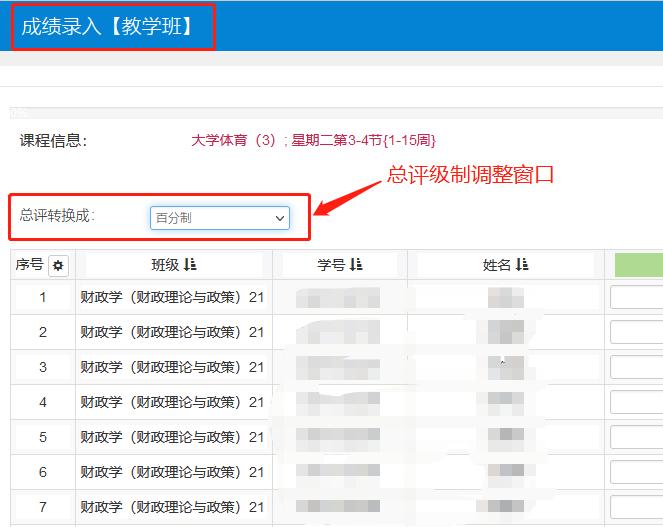Click the 财政学 class cell in row 4

[172, 402]
